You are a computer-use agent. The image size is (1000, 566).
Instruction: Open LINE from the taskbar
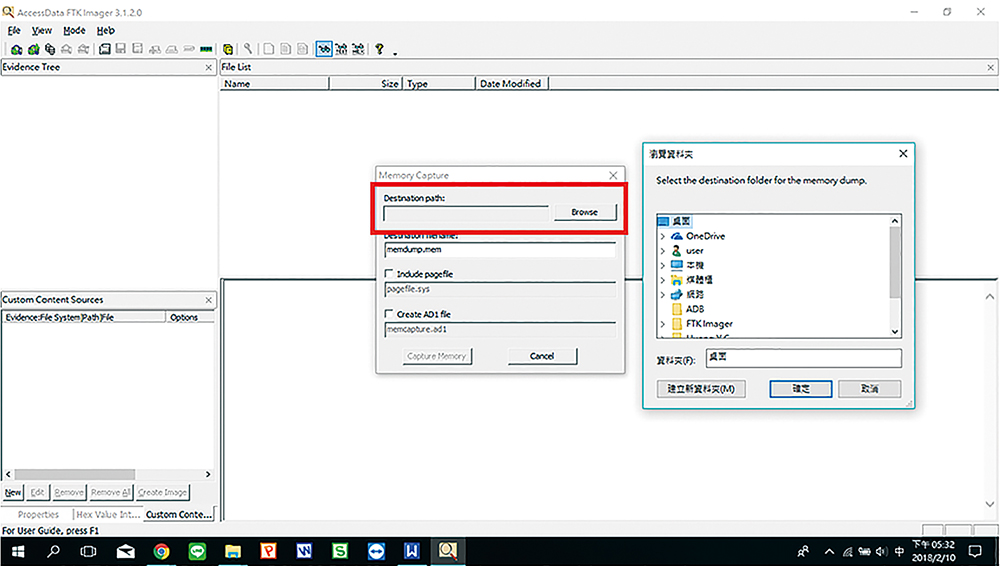pyautogui.click(x=197, y=551)
